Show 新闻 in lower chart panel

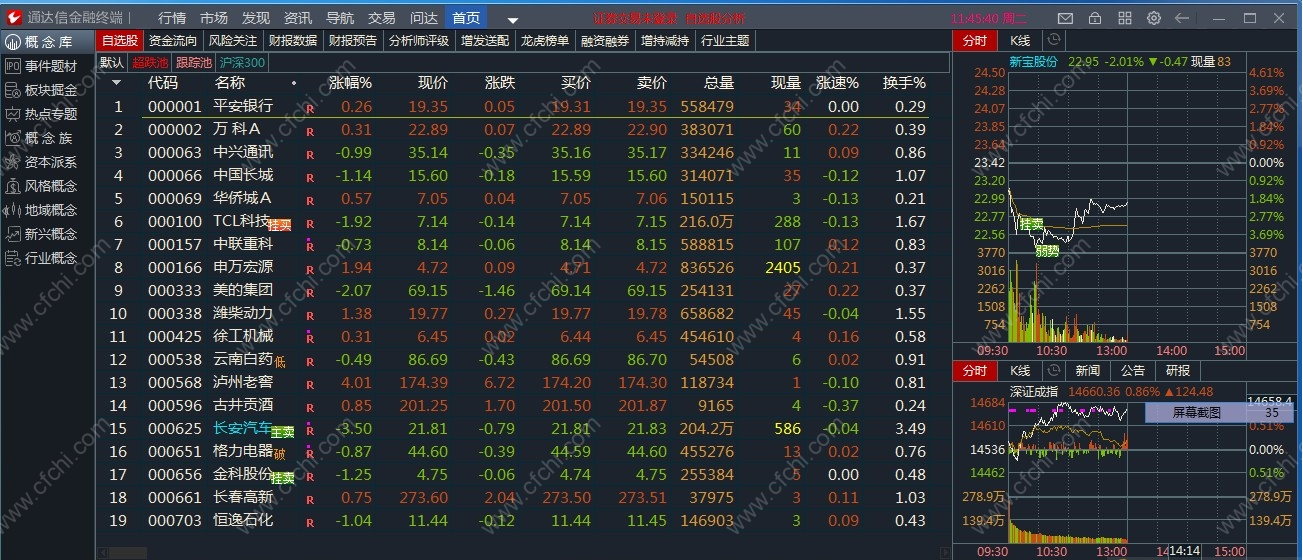pyautogui.click(x=1087, y=371)
